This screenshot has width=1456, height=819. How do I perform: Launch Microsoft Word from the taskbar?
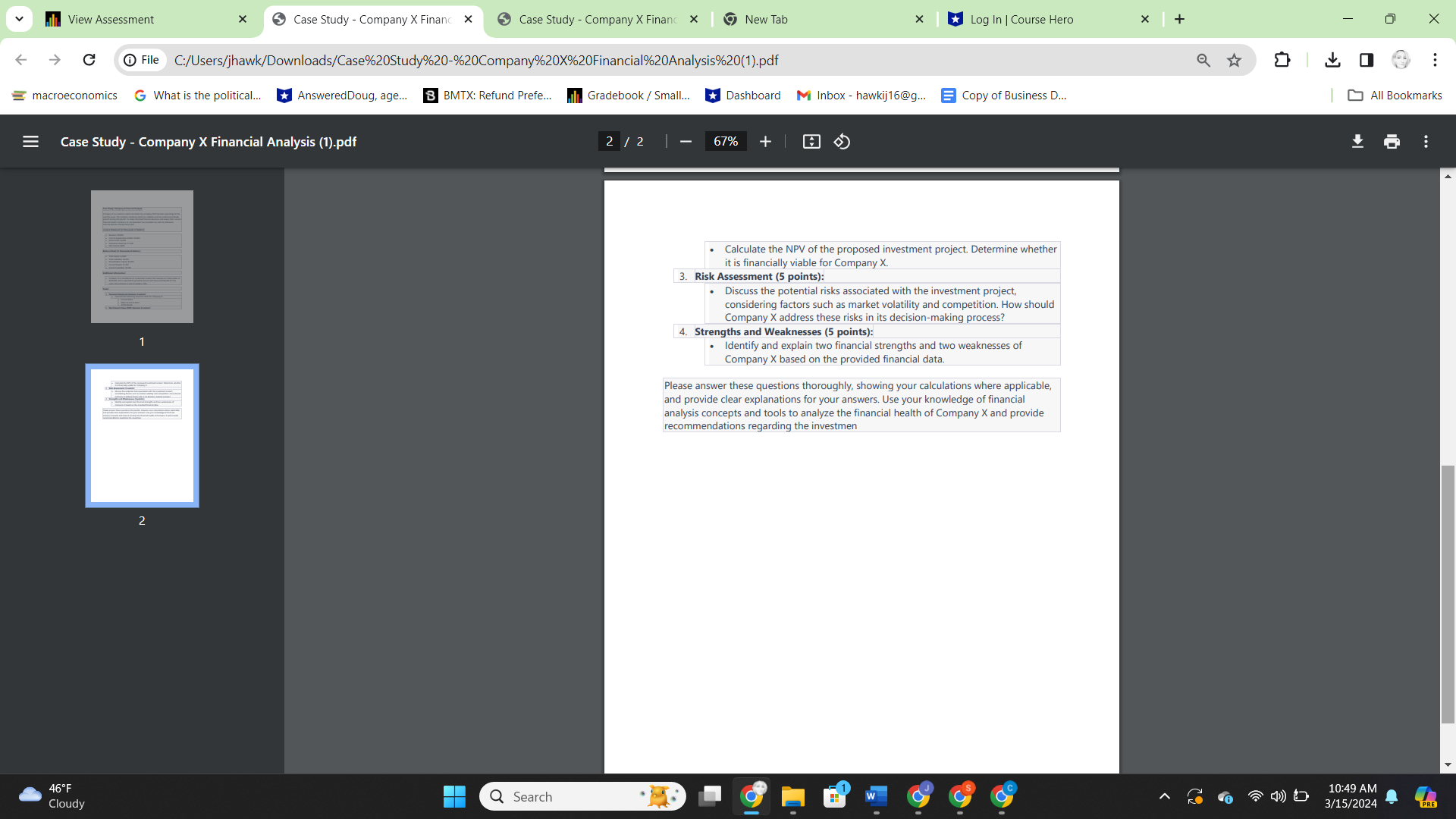pos(876,796)
